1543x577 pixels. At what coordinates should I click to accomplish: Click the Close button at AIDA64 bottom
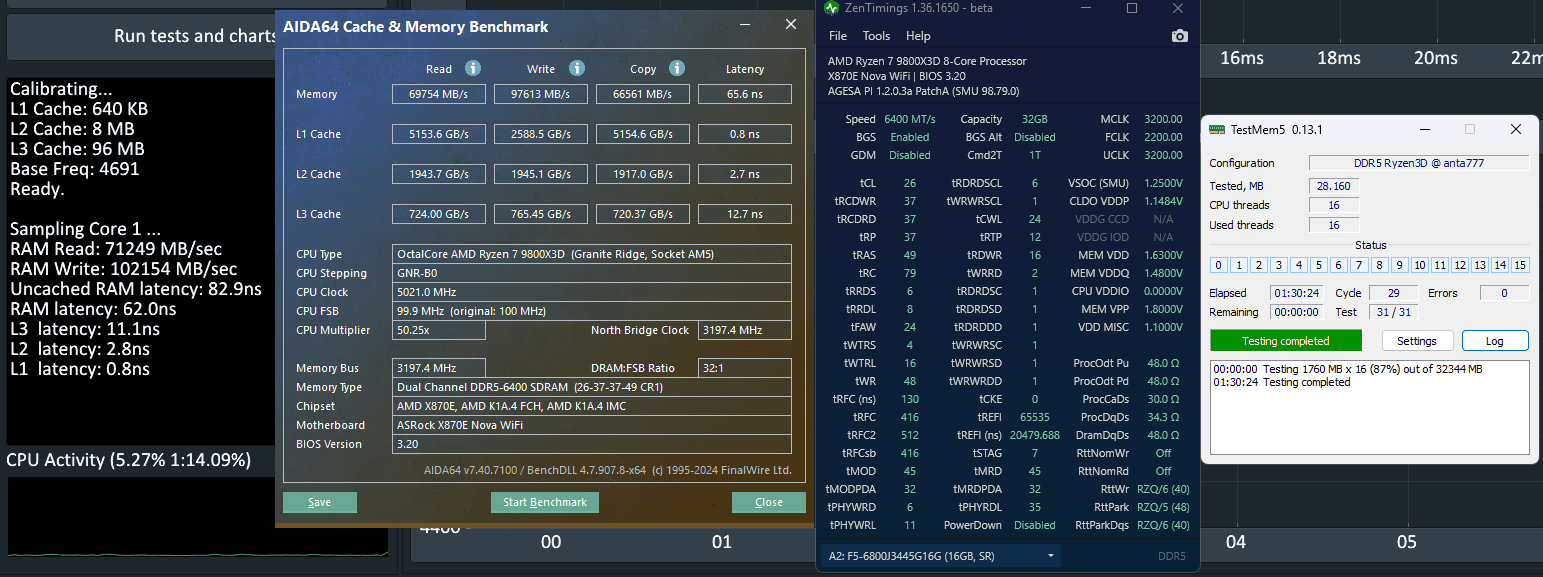pyautogui.click(x=769, y=502)
